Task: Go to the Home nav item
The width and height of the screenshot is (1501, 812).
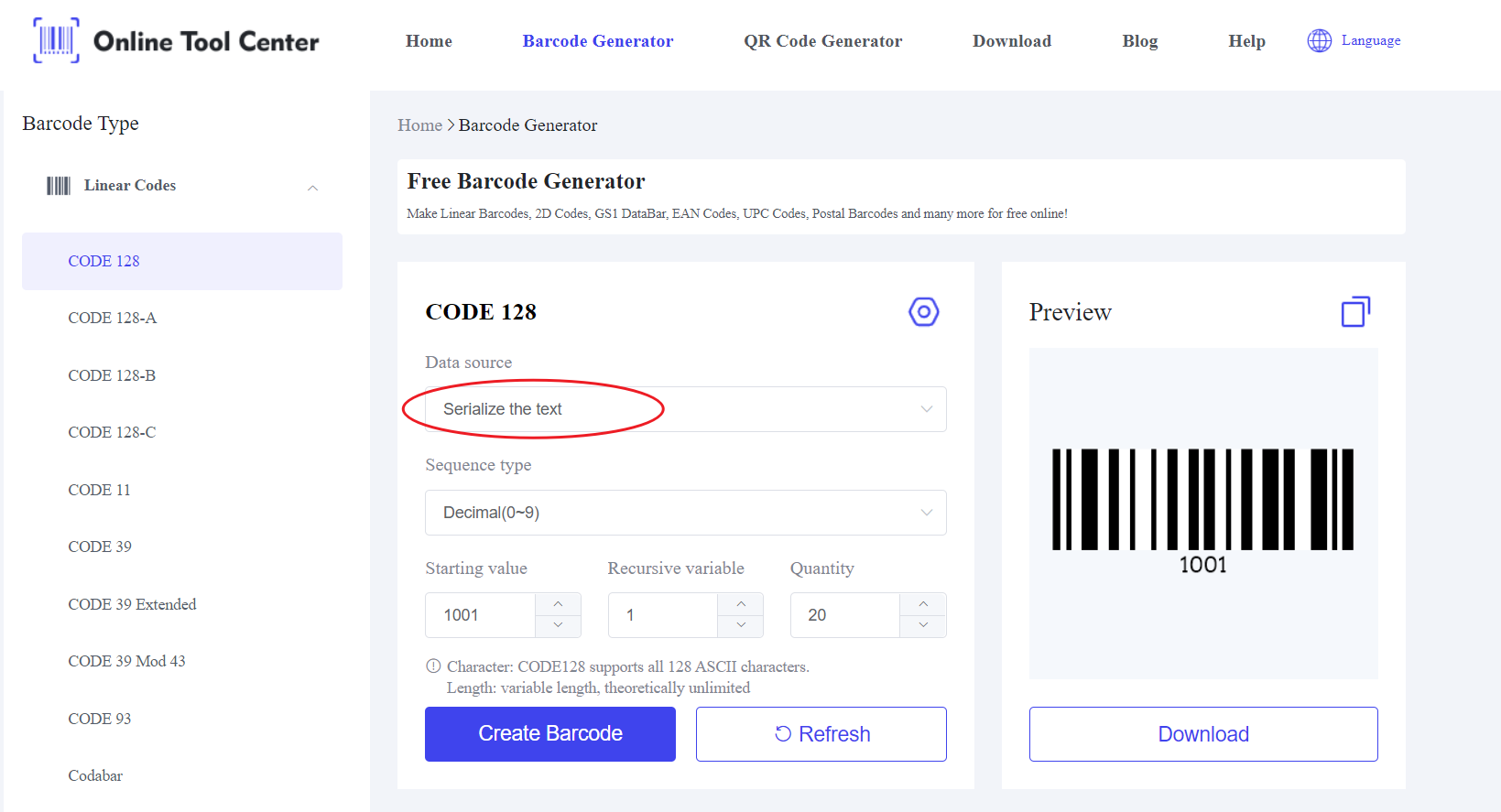Action: (429, 41)
